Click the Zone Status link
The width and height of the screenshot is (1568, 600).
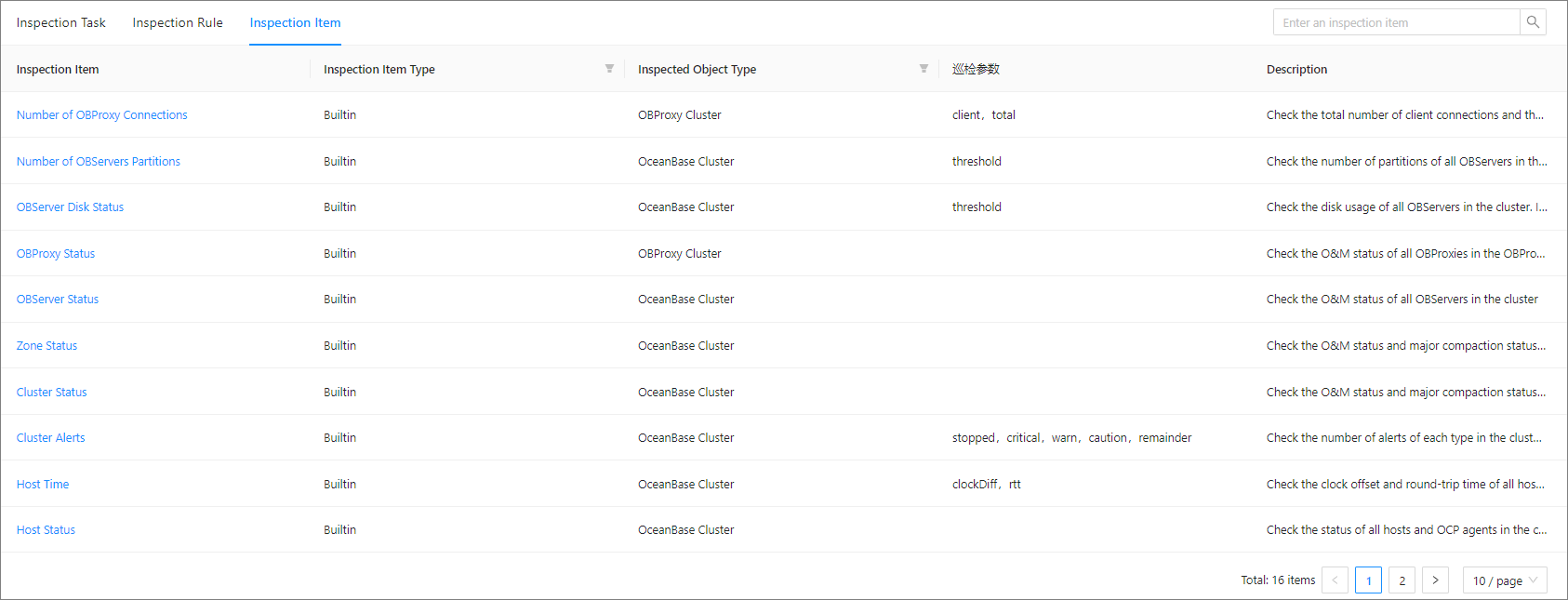pyautogui.click(x=47, y=346)
